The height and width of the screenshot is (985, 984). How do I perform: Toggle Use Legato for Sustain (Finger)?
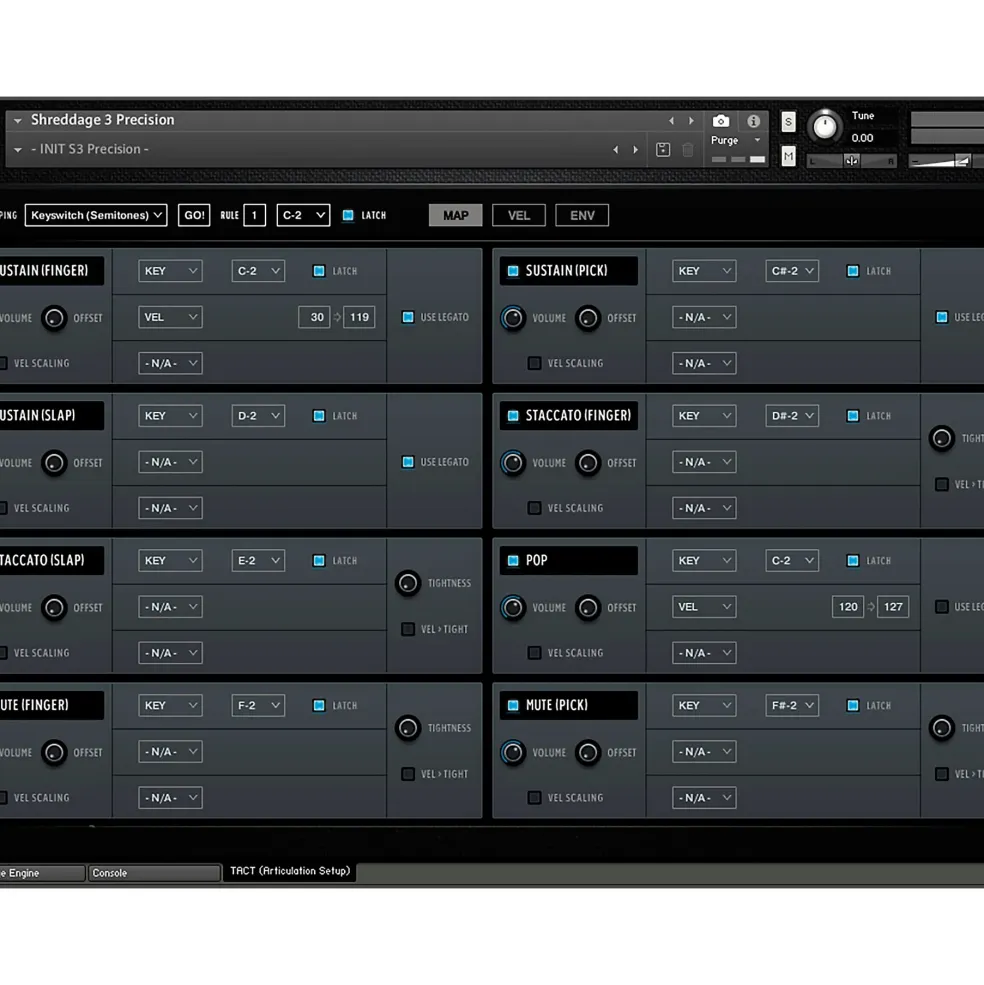point(408,317)
